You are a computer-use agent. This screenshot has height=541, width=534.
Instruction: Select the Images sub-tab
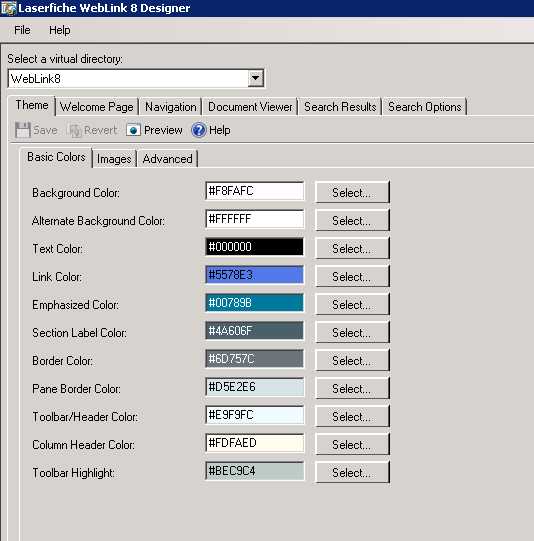(x=114, y=159)
